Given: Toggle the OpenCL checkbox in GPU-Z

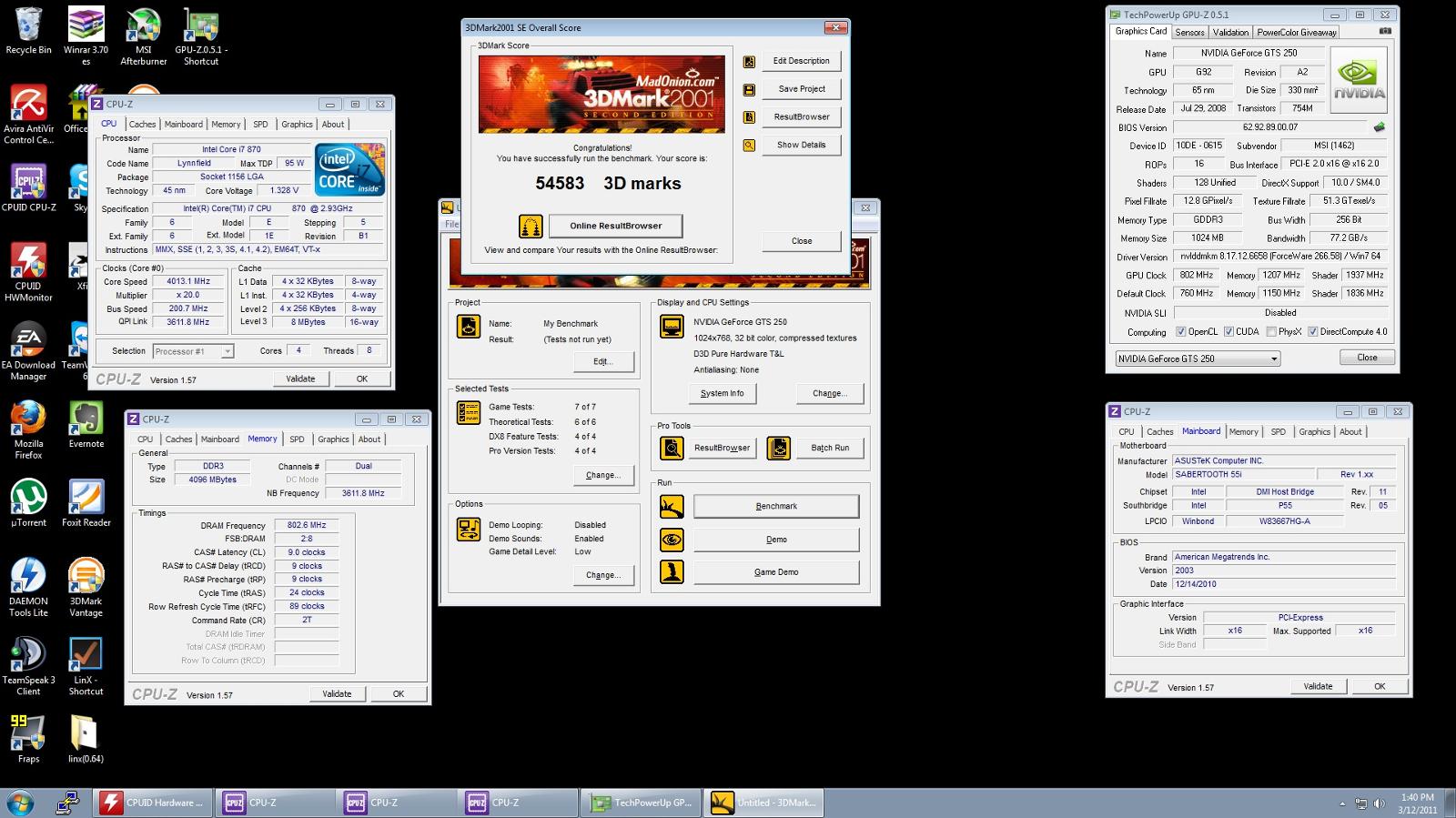Looking at the screenshot, I should click(1180, 331).
